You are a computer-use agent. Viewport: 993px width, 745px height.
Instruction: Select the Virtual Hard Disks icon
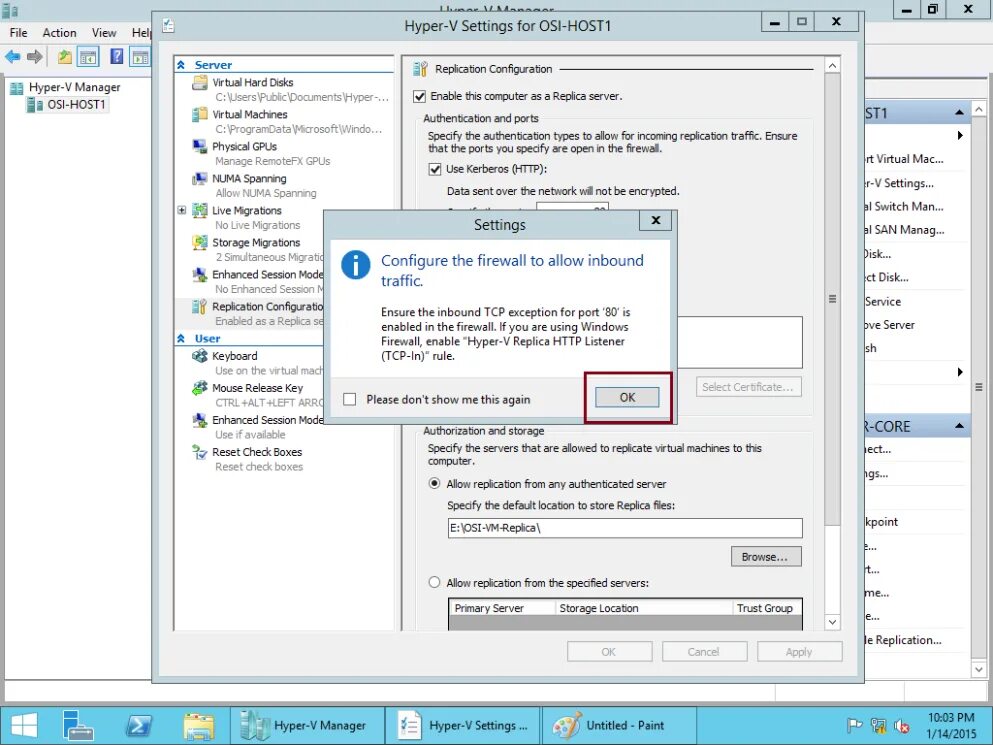tap(199, 82)
